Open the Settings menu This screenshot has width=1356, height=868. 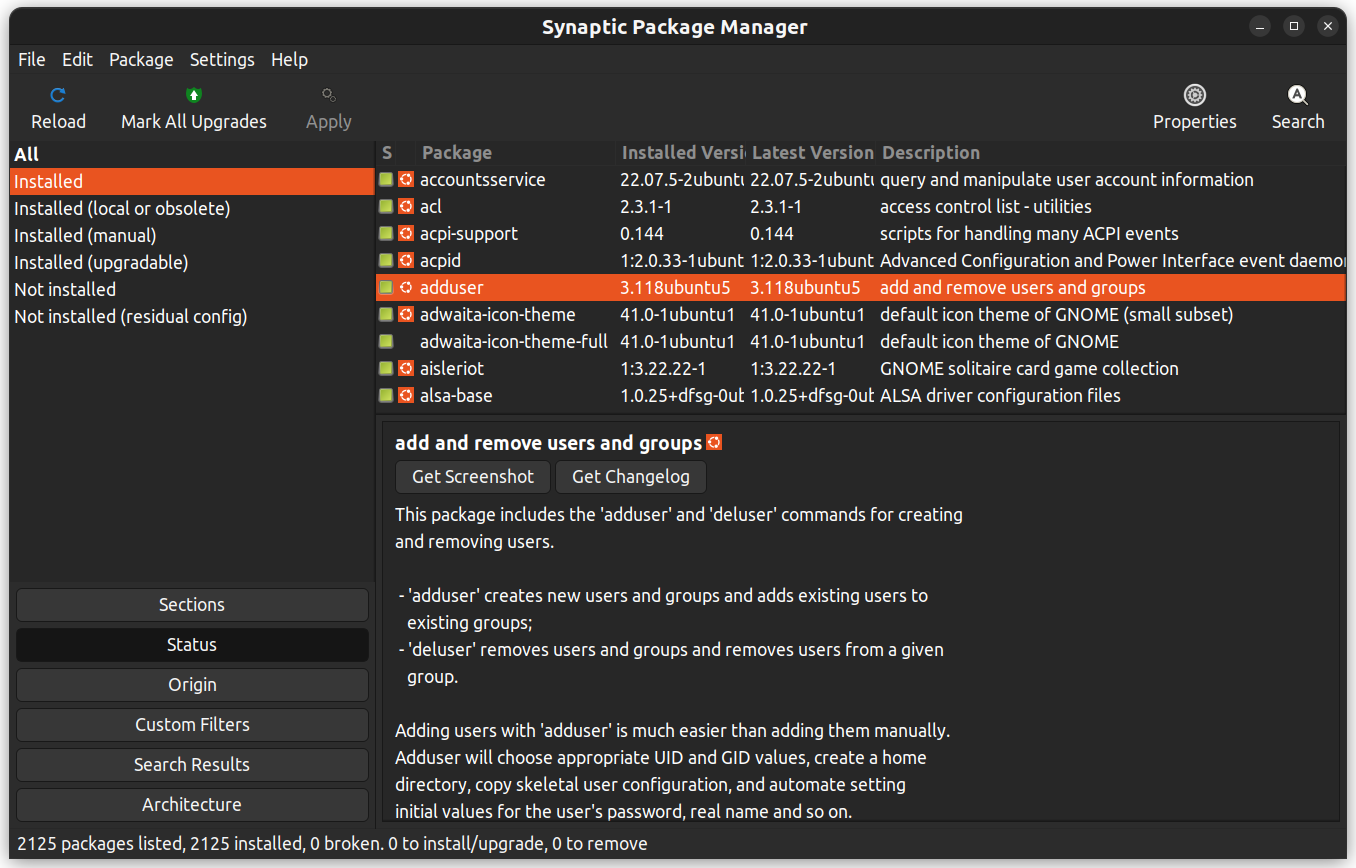222,60
